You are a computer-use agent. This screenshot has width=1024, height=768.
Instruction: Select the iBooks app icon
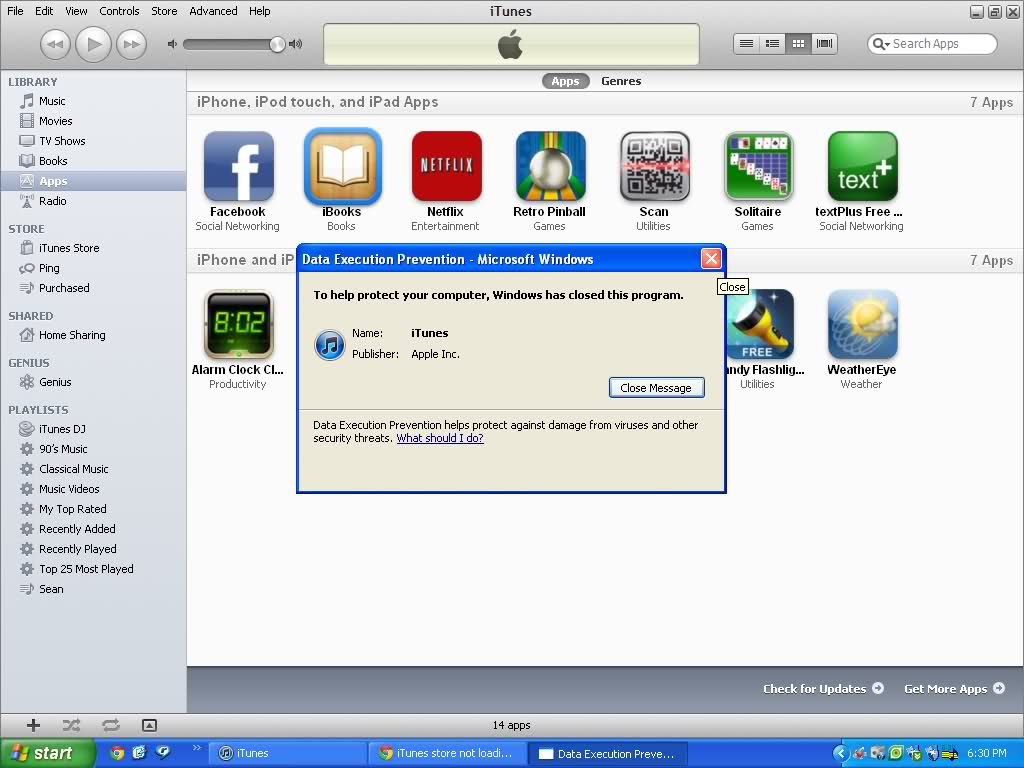click(342, 166)
